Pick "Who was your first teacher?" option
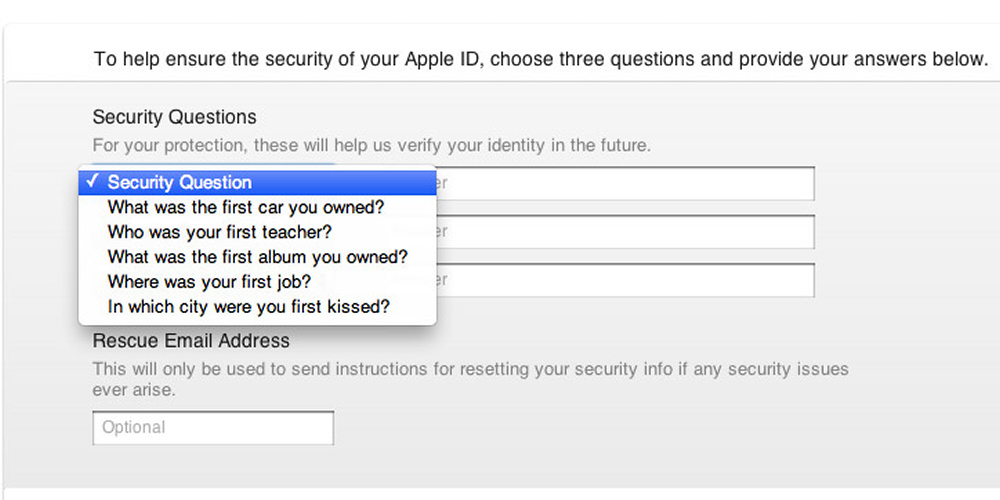This screenshot has width=1000, height=500. 220,232
